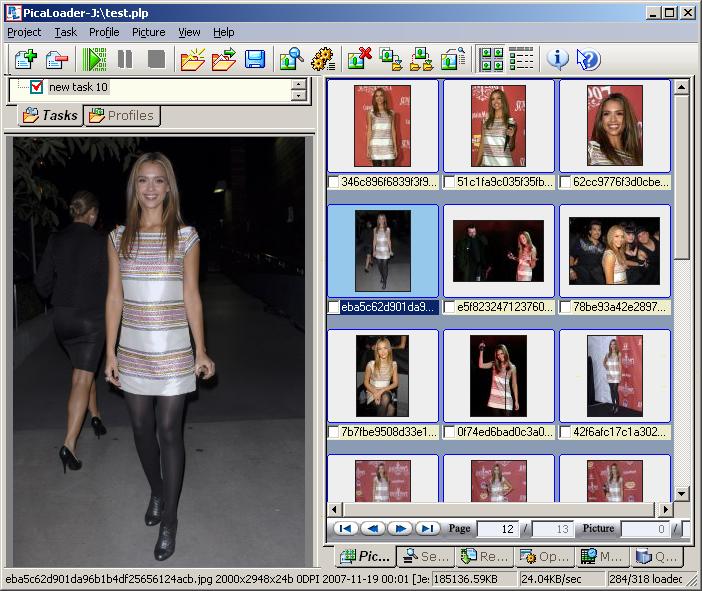The image size is (702, 591).
Task: Open settings via the gears icon
Action: (x=322, y=59)
